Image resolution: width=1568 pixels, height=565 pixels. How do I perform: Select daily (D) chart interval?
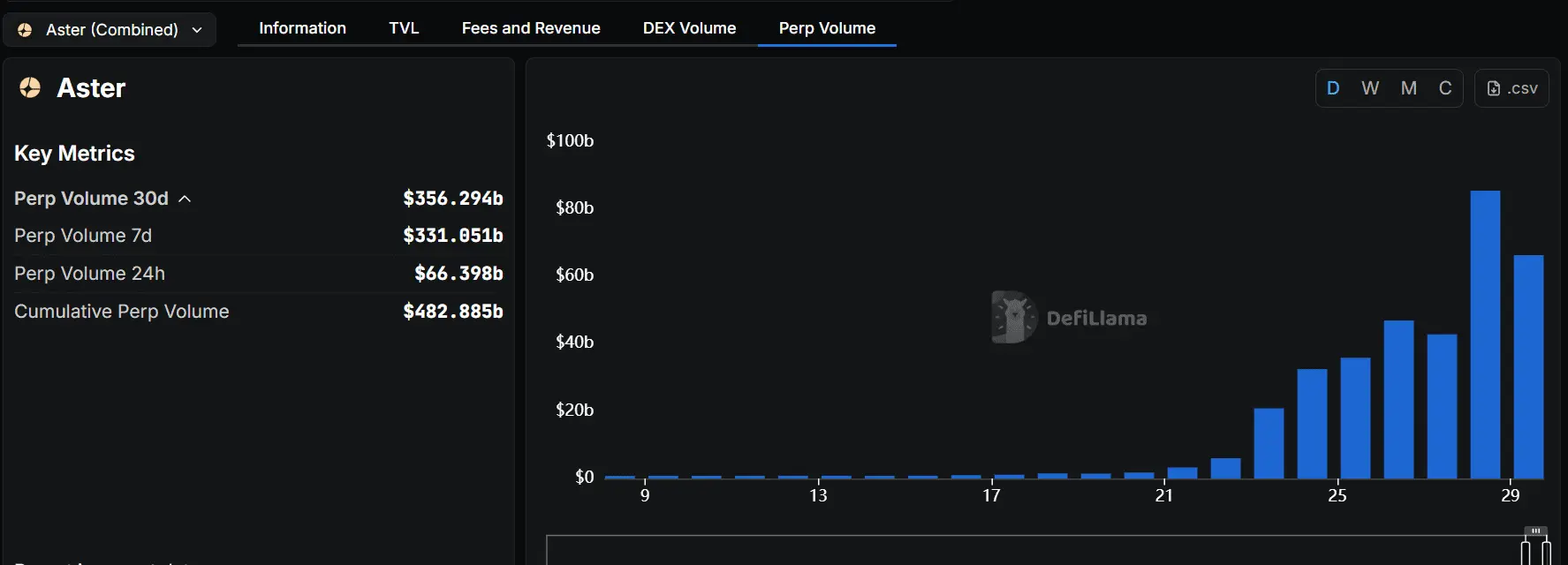click(1333, 88)
